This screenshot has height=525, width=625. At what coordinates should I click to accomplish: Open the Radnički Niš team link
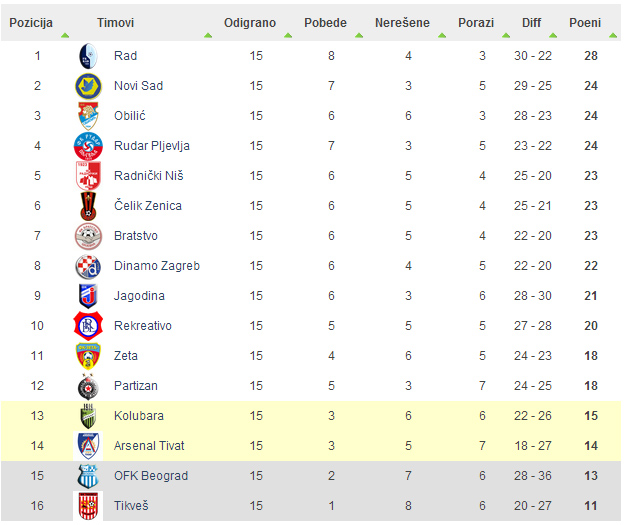149,176
